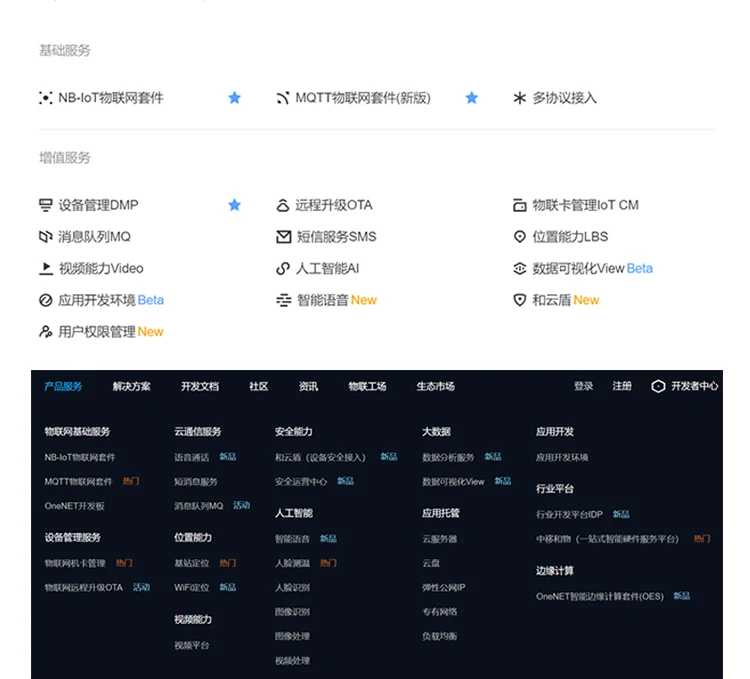Open the 物联网机卡管理 link
Viewport: 750px width, 679px height.
[75, 563]
